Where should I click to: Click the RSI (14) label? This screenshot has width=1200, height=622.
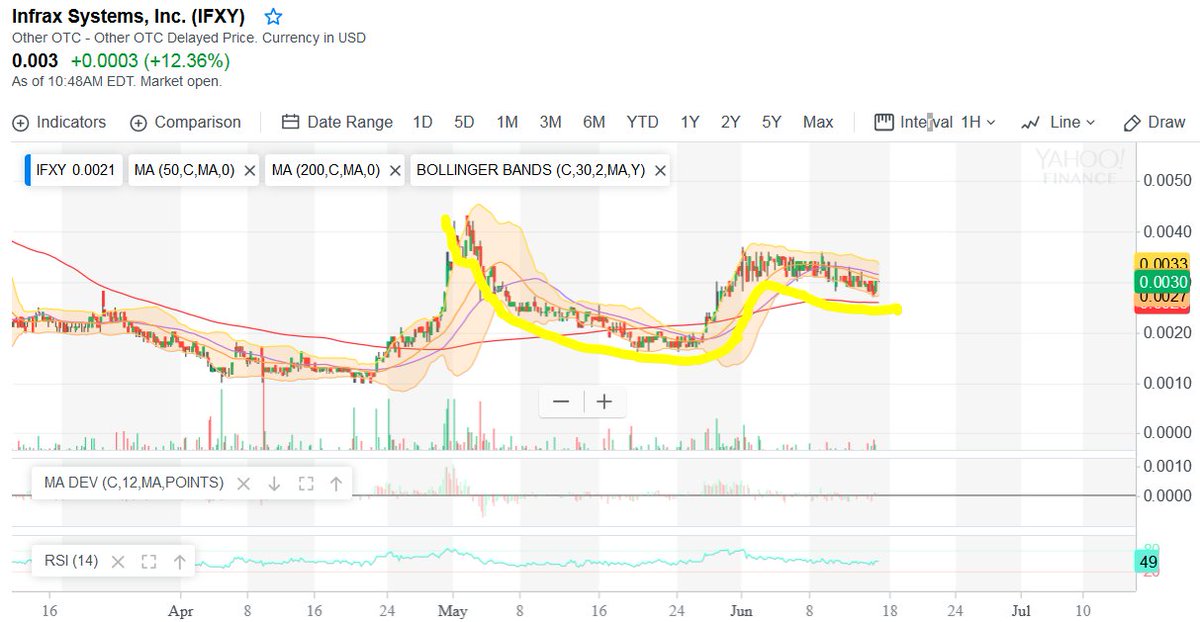pos(71,561)
